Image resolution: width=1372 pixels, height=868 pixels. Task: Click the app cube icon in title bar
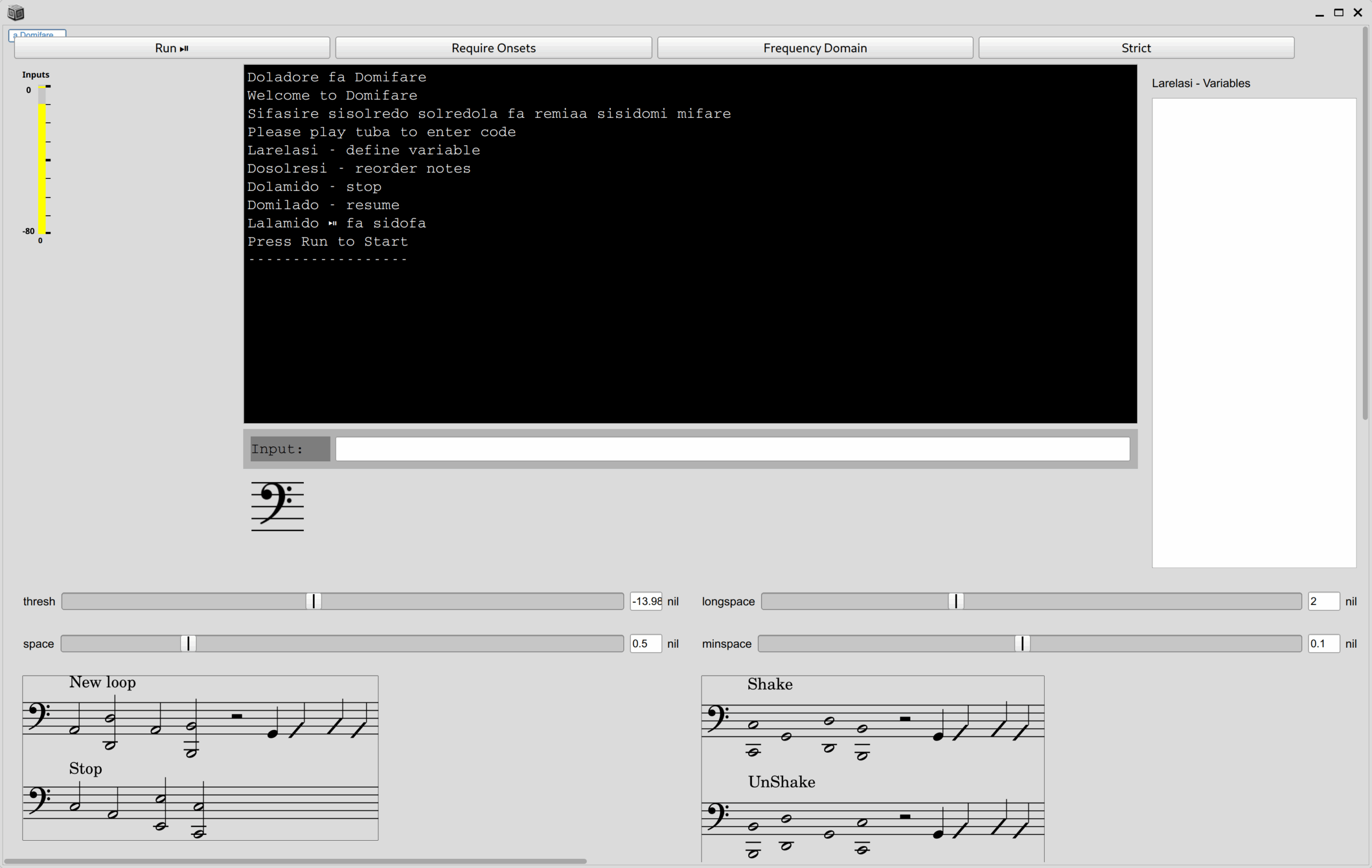coord(16,12)
